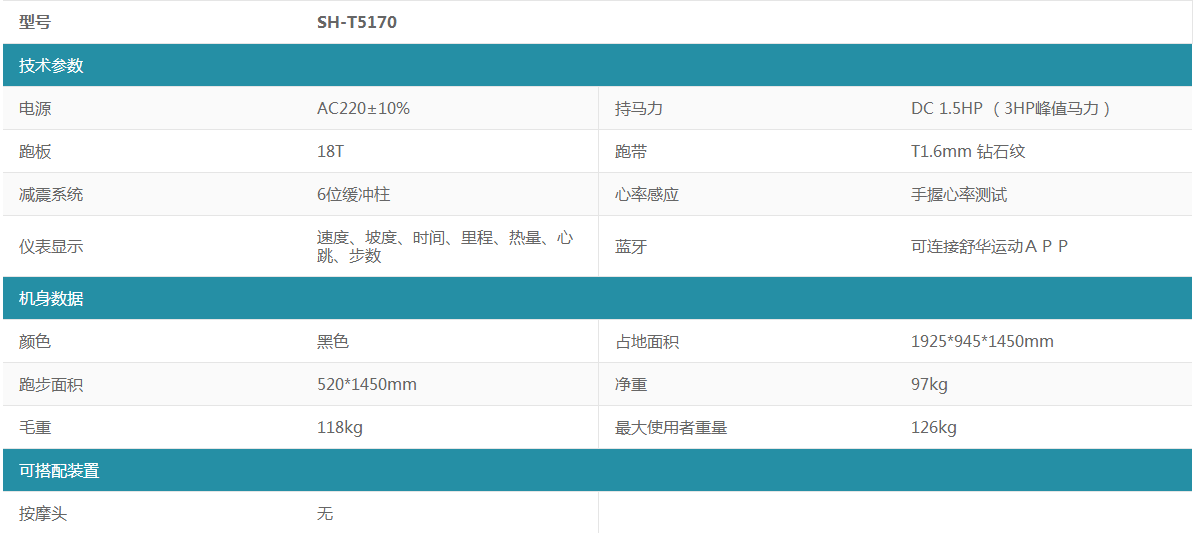Click the 手握心率测试 heart rate value
This screenshot has height=533, width=1193.
959,195
